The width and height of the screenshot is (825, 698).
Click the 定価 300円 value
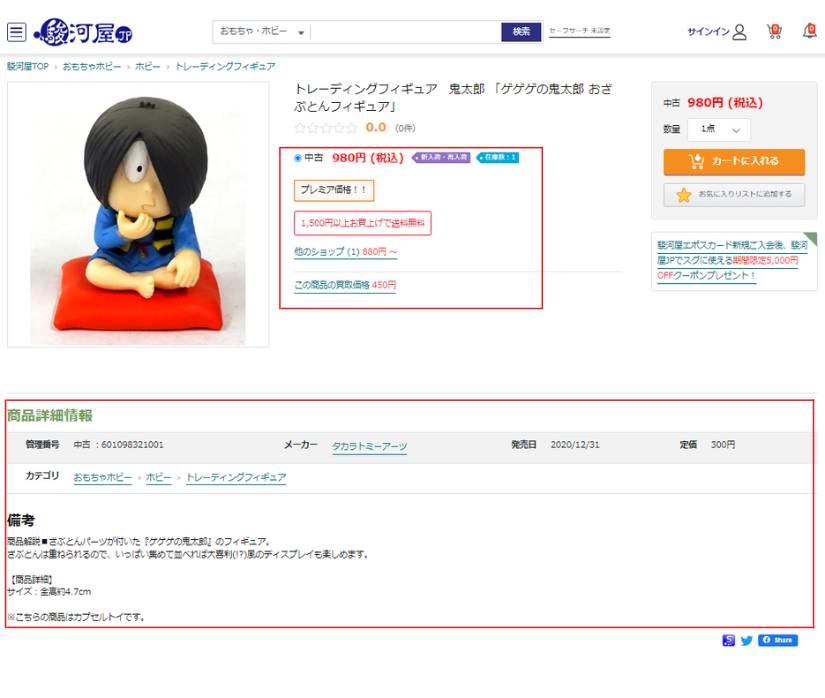point(723,445)
